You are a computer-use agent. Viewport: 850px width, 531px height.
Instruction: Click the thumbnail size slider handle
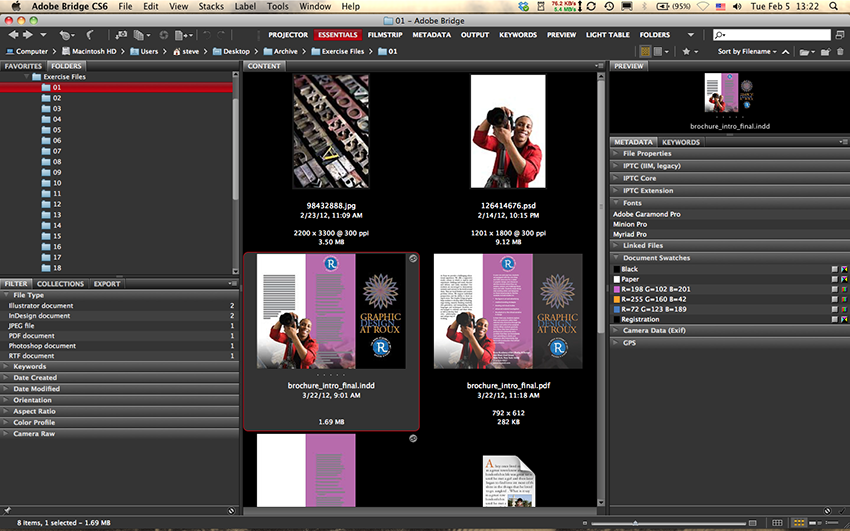(635, 523)
